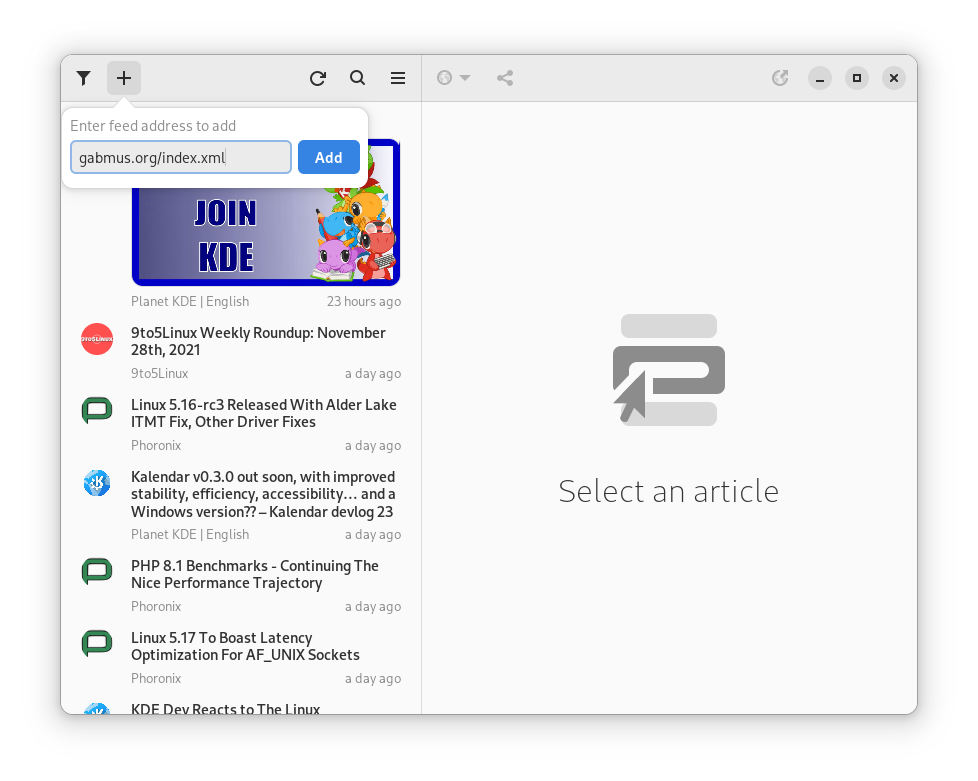
Task: Maximize the window
Action: [856, 78]
